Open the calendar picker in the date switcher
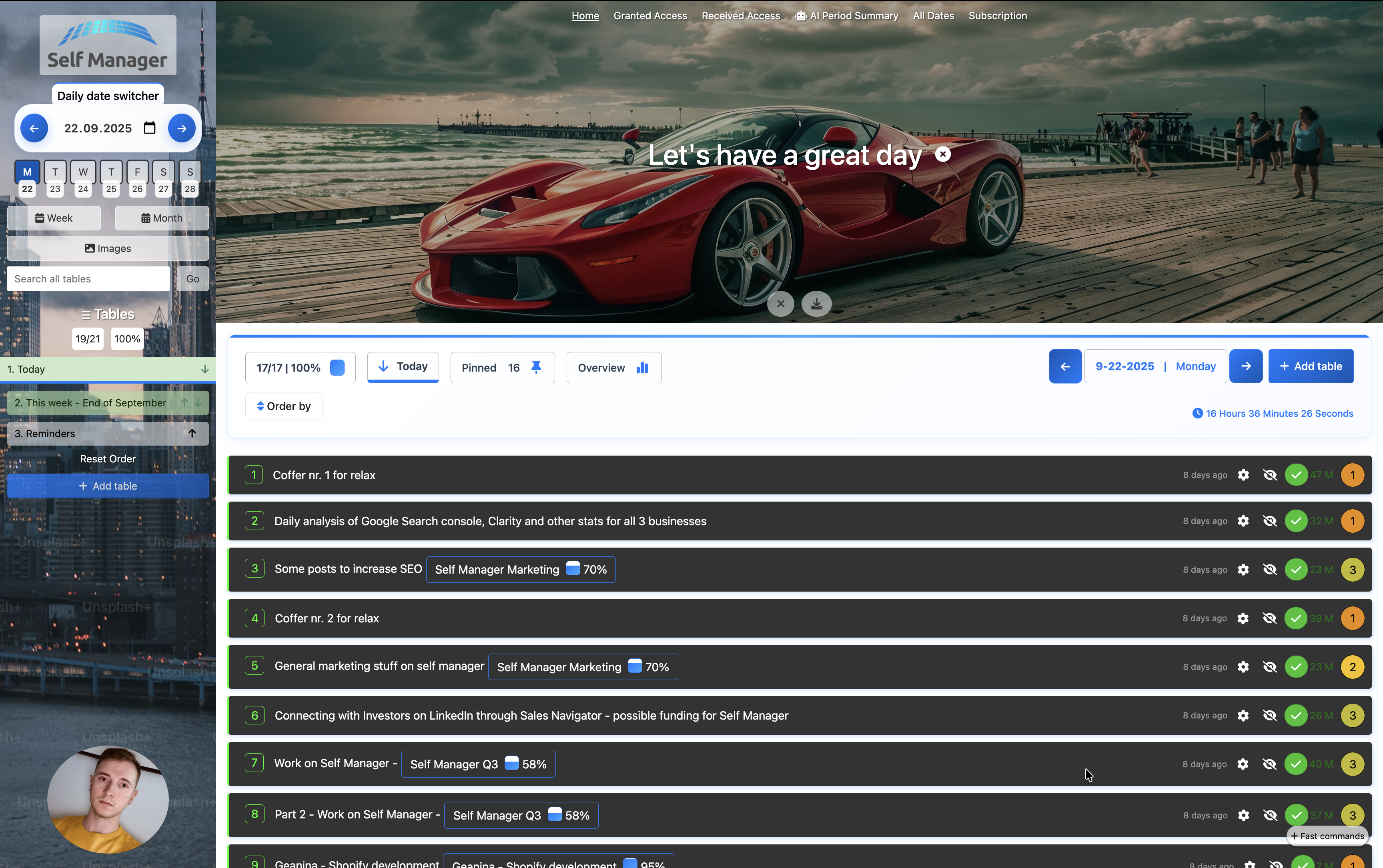Viewport: 1383px width, 868px height. [149, 128]
